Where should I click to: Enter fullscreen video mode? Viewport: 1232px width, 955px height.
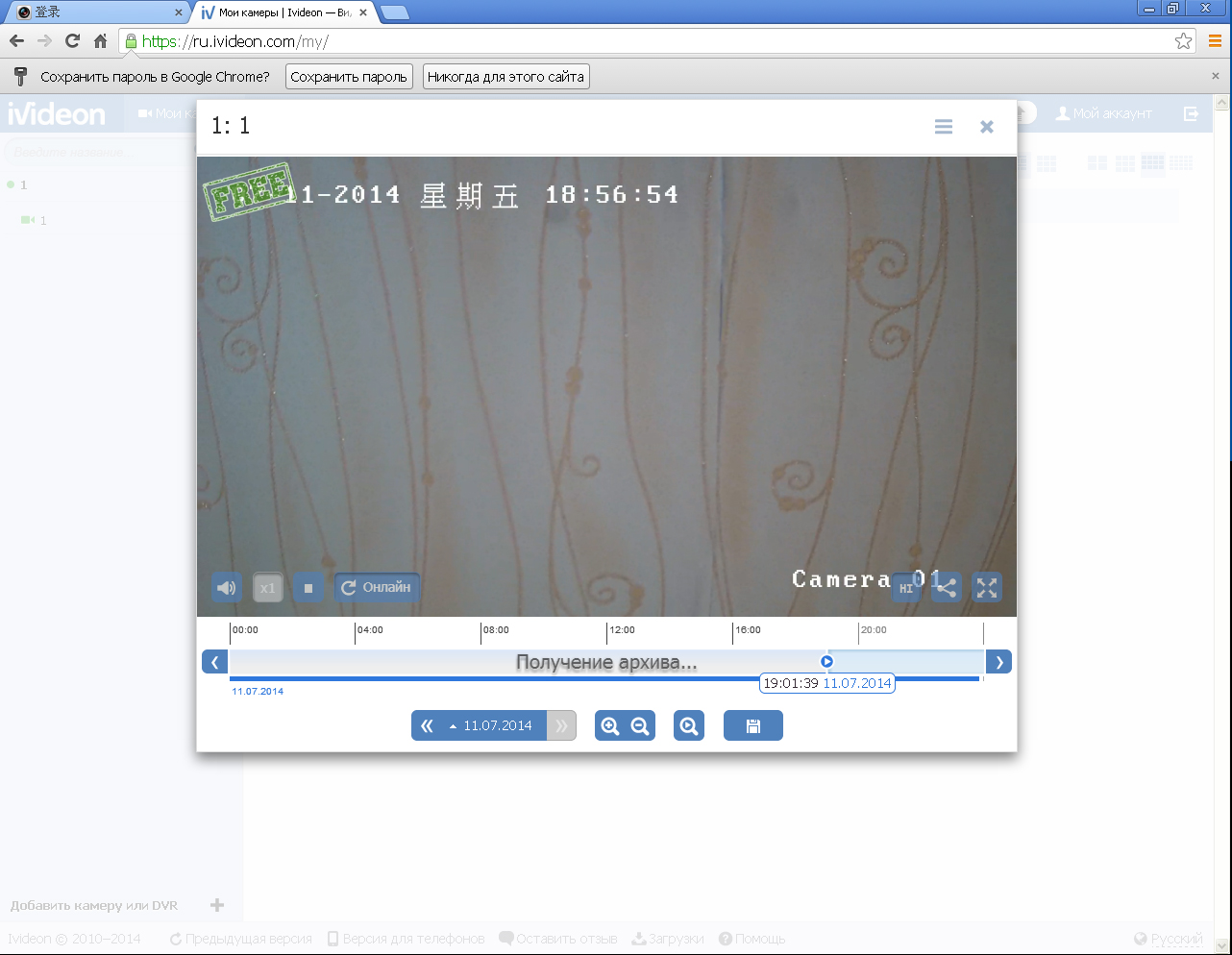coord(987,587)
